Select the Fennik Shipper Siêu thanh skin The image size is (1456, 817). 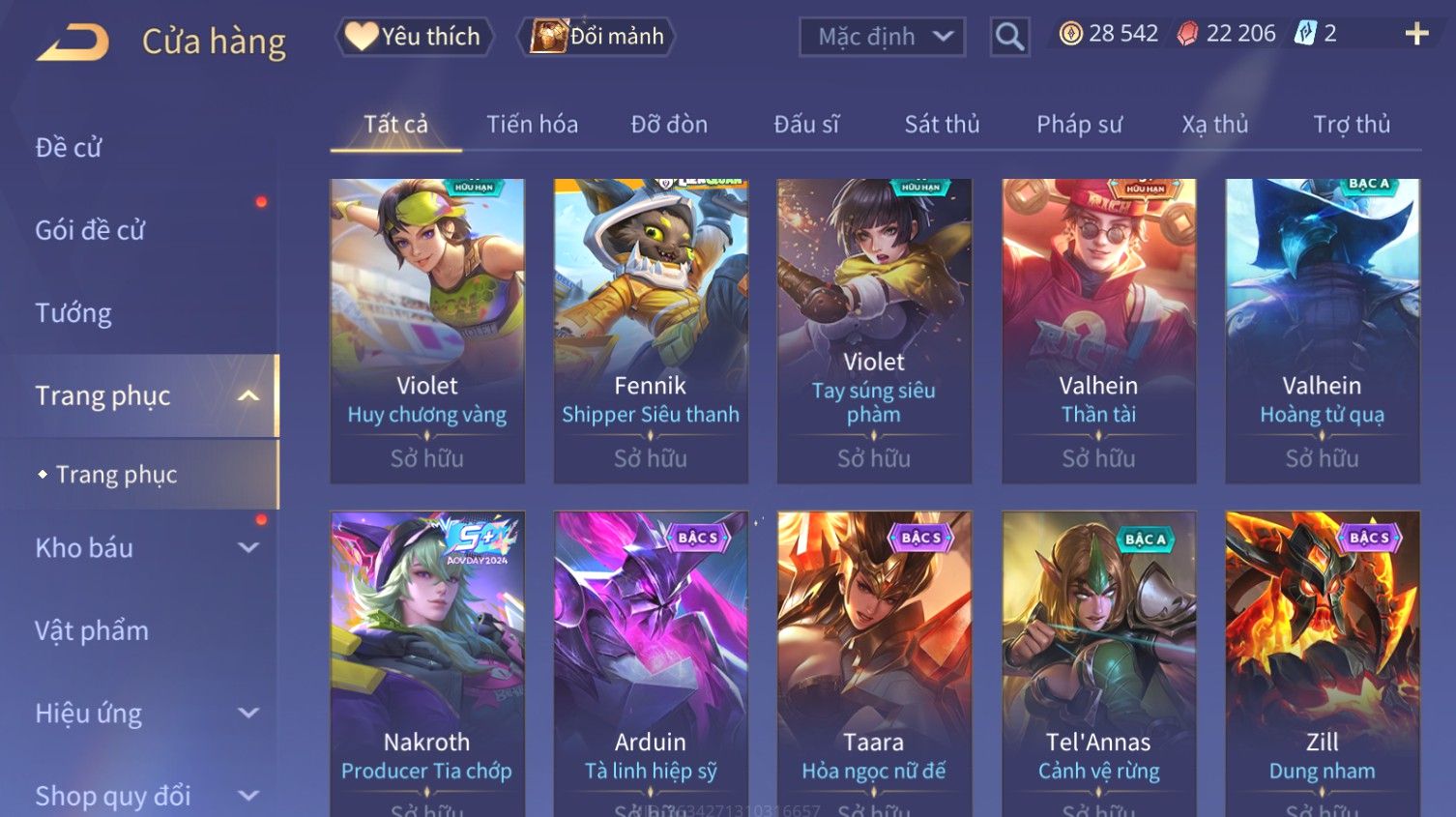[x=651, y=331]
